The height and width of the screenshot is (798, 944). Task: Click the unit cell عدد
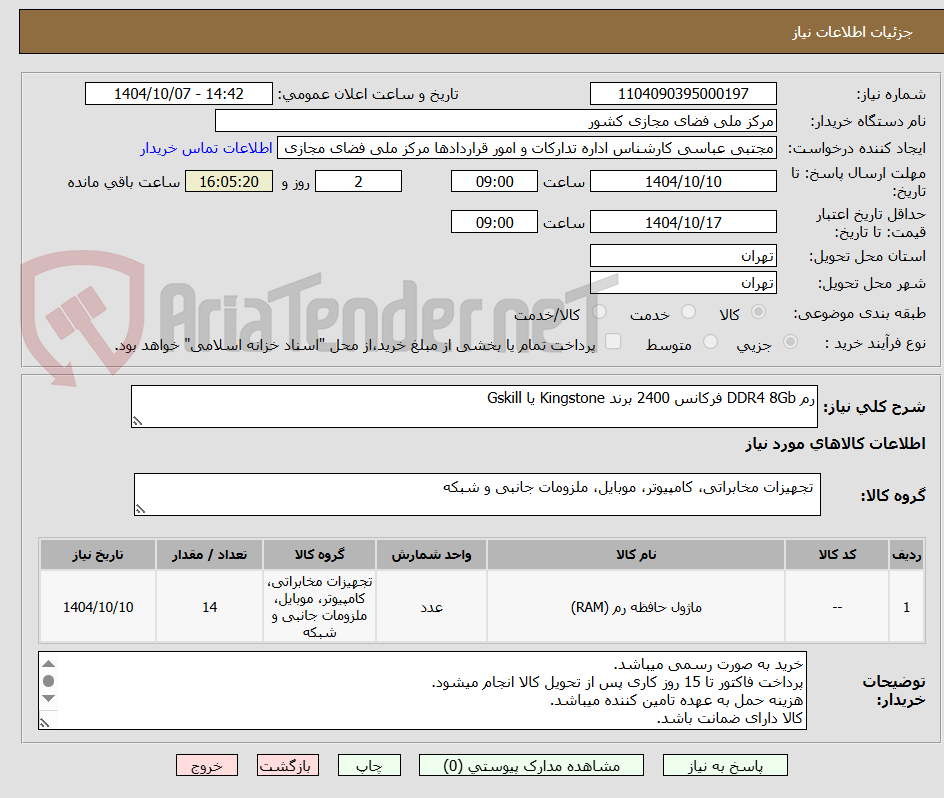pos(431,607)
